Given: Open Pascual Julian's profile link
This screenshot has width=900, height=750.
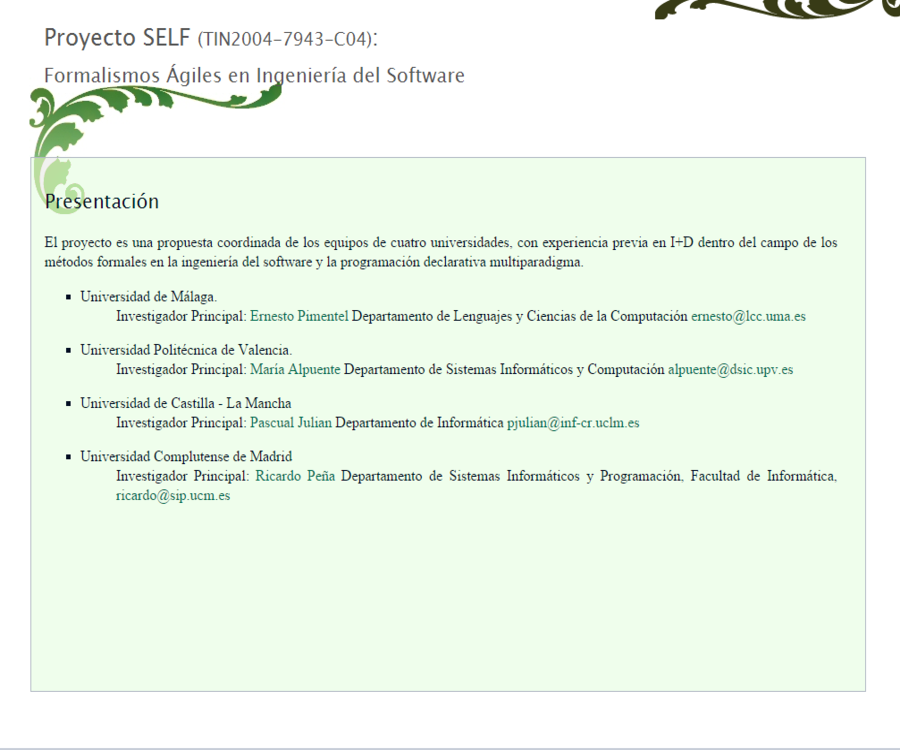Looking at the screenshot, I should pos(291,423).
